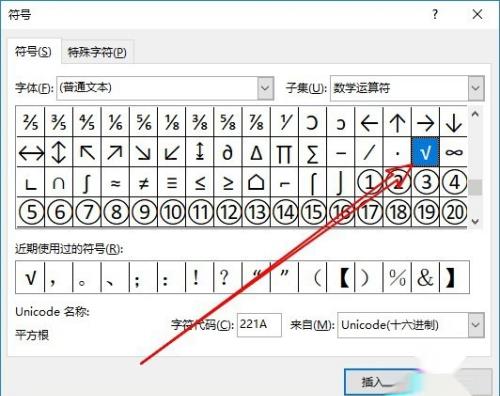
Task: Select the one-eighth fraction symbol
Action: click(x=172, y=122)
